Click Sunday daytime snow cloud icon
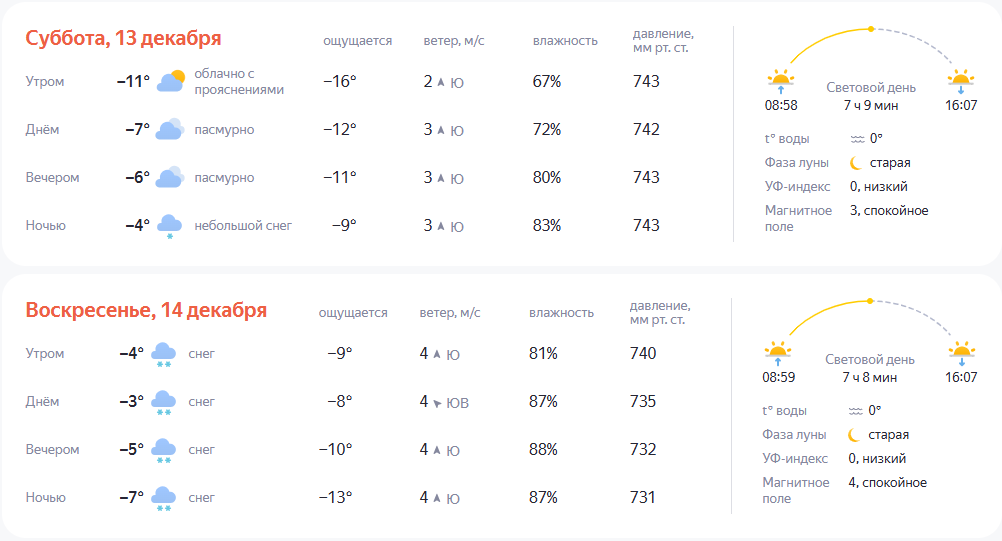 pyautogui.click(x=164, y=403)
